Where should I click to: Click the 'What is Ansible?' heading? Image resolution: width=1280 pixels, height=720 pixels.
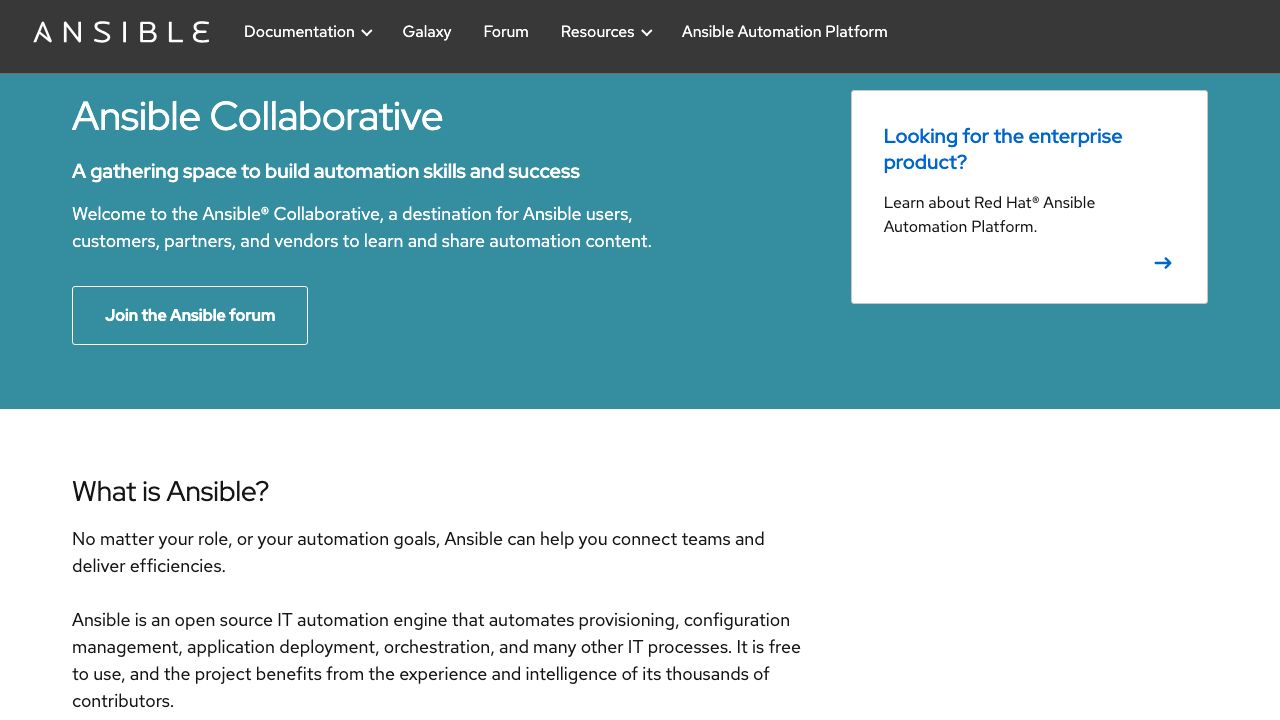170,491
